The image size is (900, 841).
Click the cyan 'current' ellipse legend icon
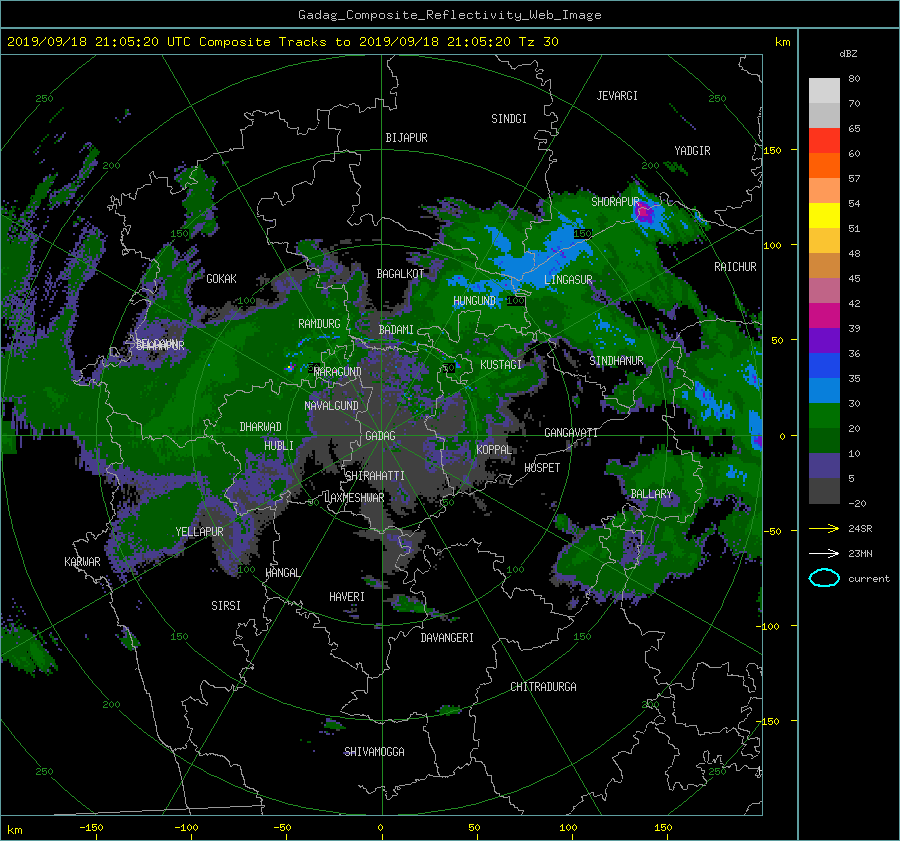point(824,578)
